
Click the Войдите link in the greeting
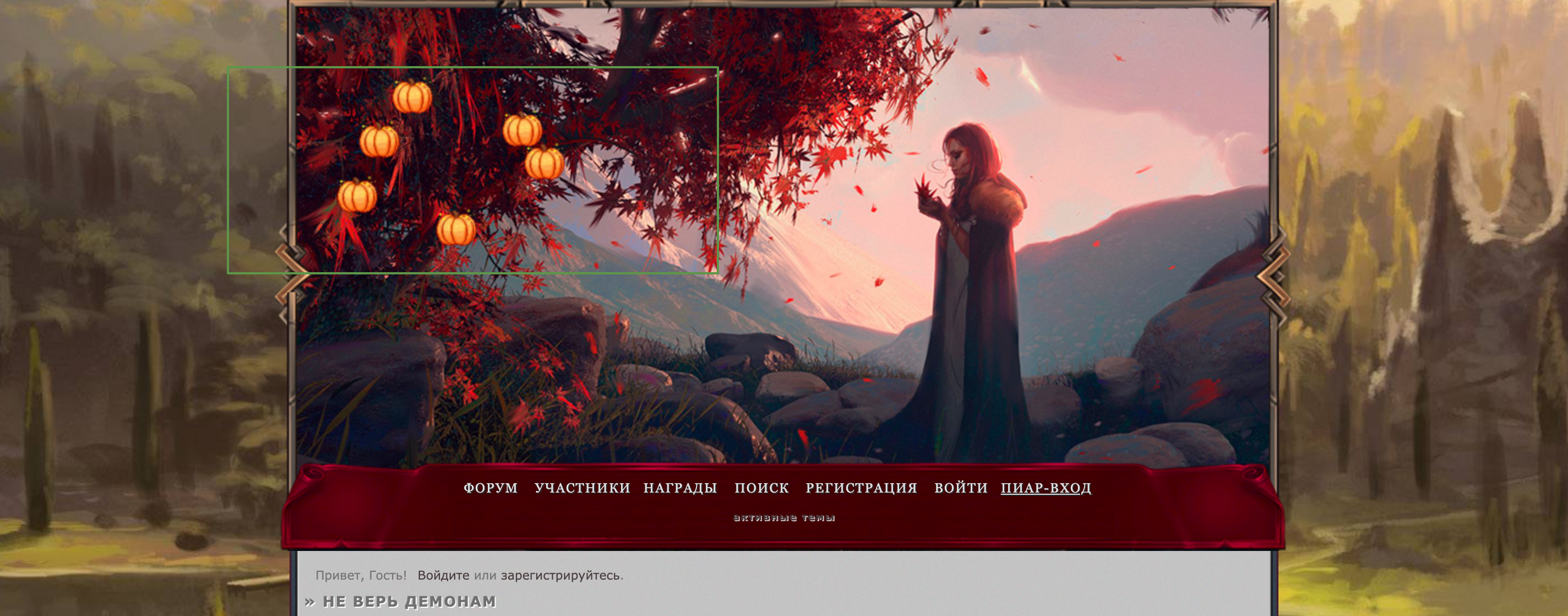click(x=443, y=575)
